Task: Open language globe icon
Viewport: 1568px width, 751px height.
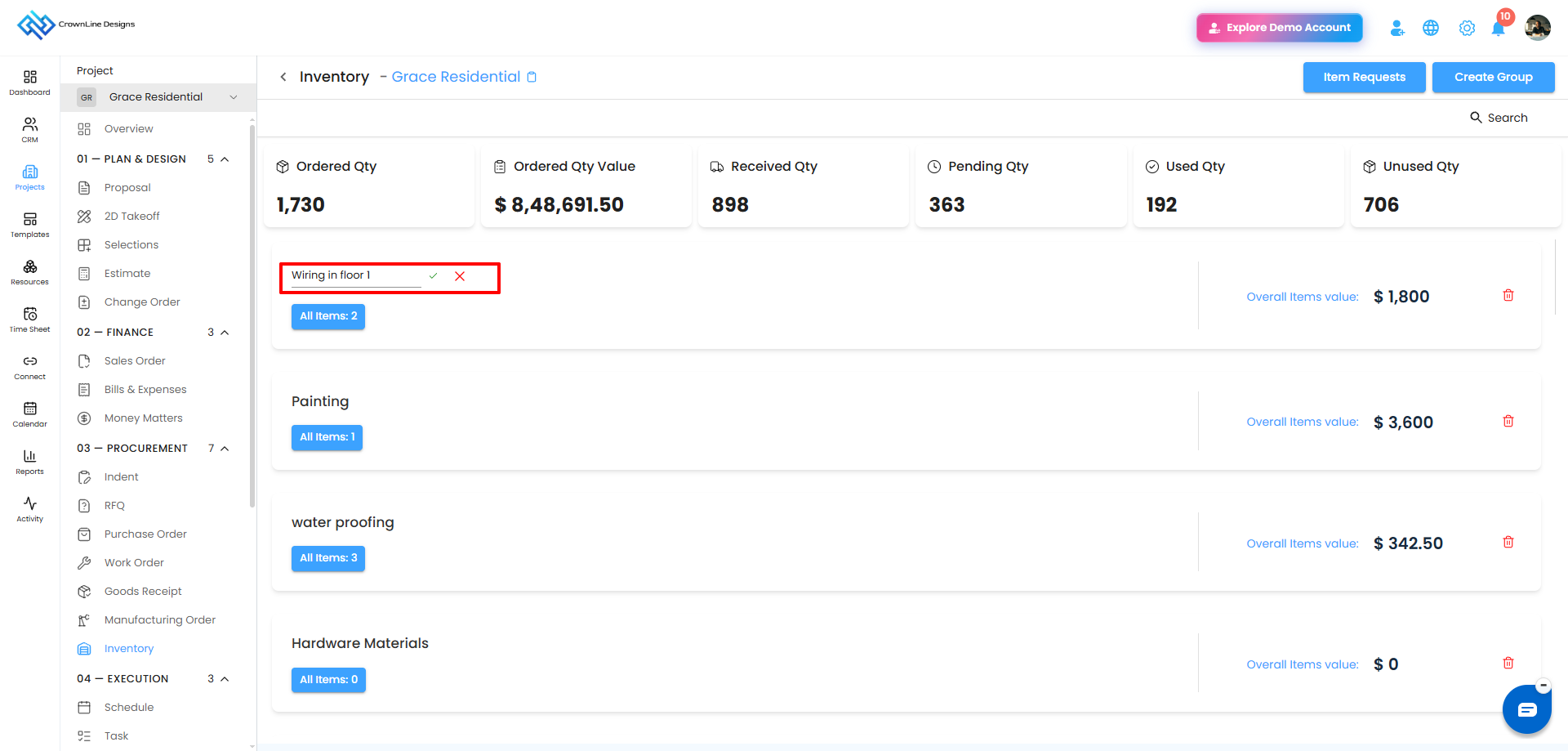Action: [x=1431, y=29]
